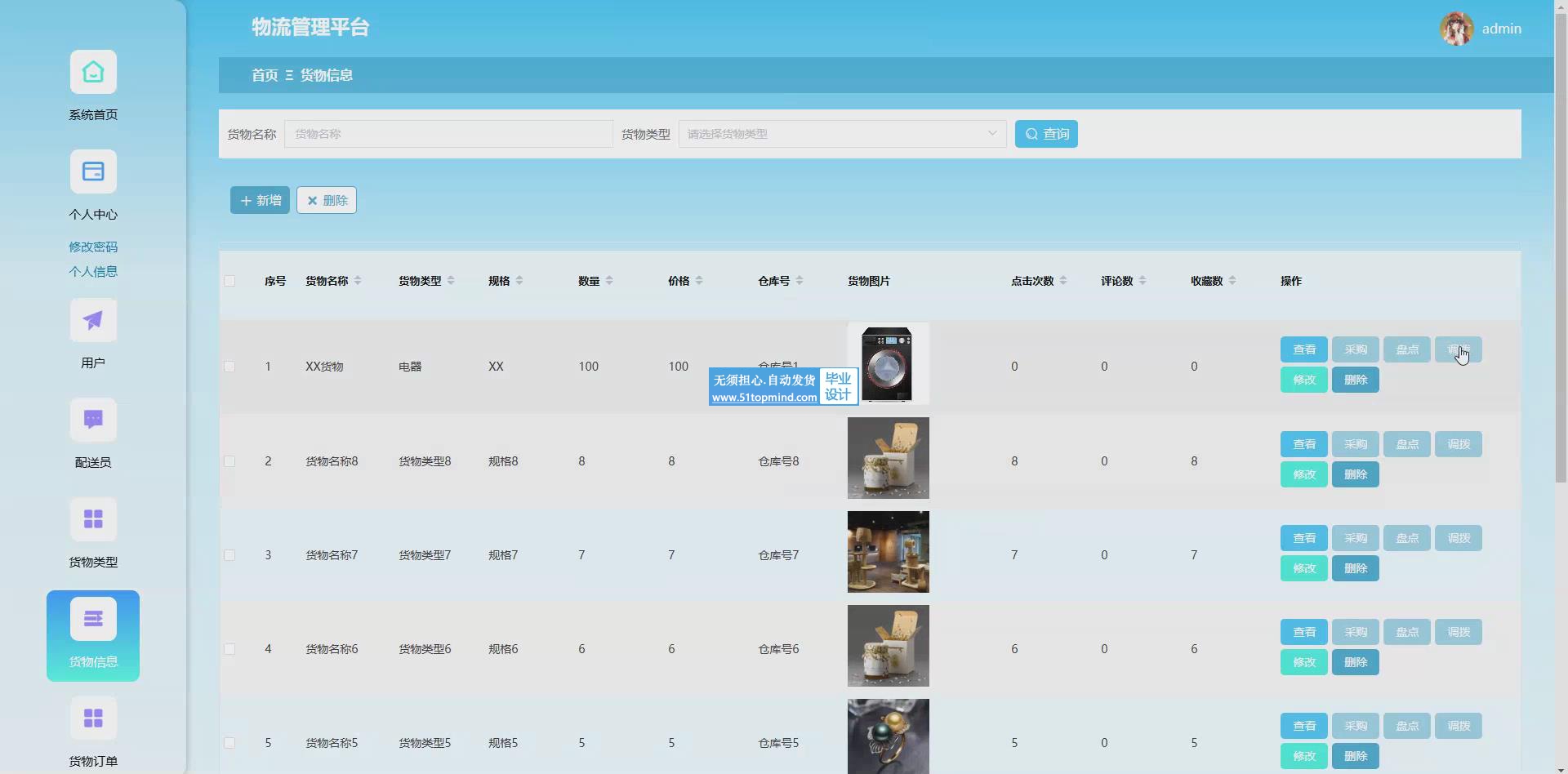The height and width of the screenshot is (774, 1568).
Task: Open the 货物类型 grid icon
Action: (93, 520)
